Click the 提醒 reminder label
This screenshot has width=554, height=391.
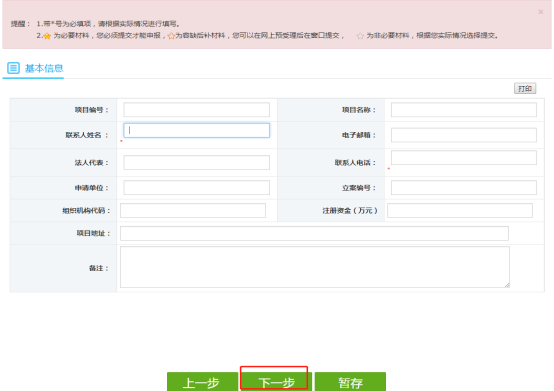coord(20,24)
